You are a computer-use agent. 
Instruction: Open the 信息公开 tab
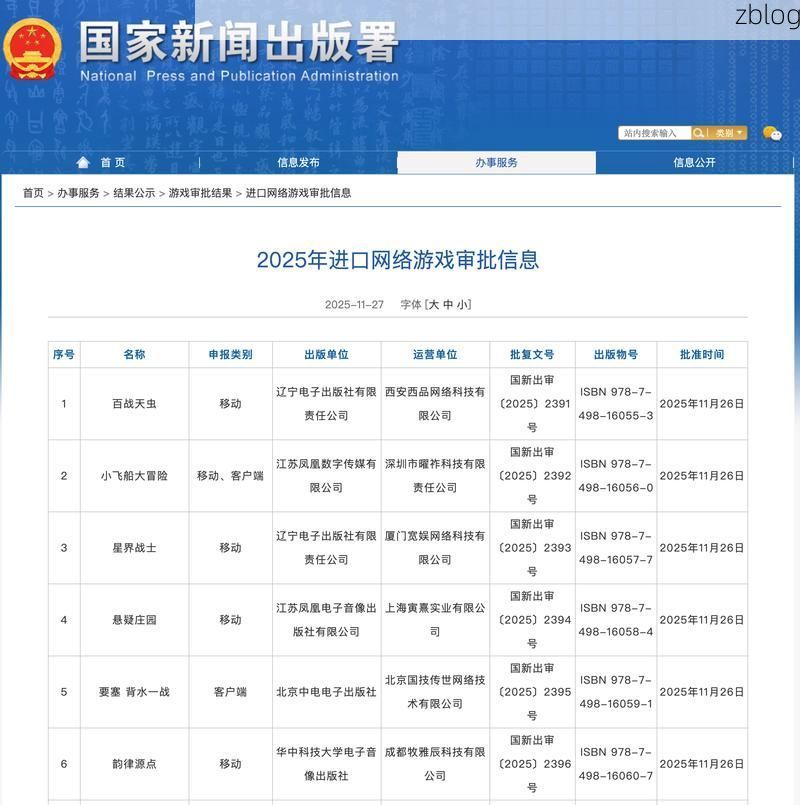tap(697, 161)
